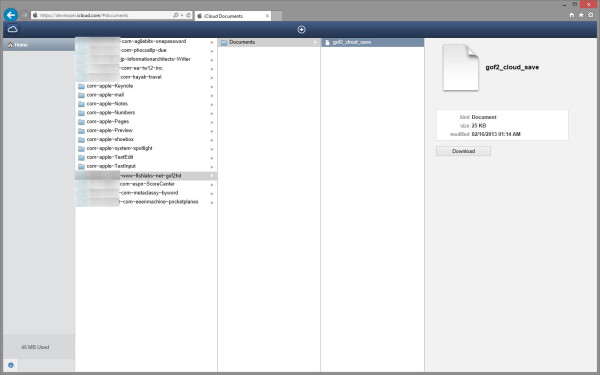Go back with the browser back arrow
Image resolution: width=600 pixels, height=375 pixels.
pyautogui.click(x=11, y=15)
